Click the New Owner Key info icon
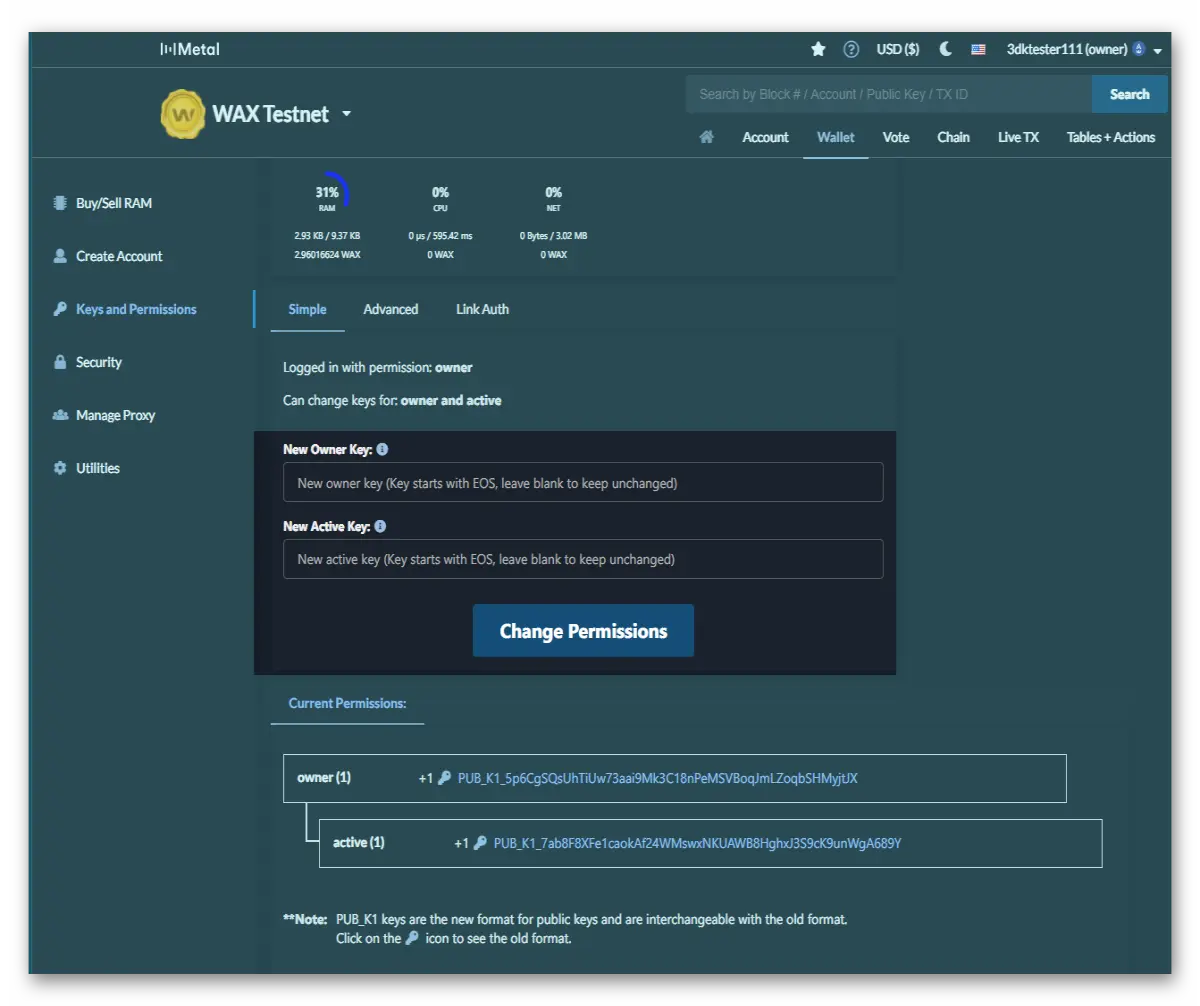The height and width of the screenshot is (1006, 1200). [382, 450]
